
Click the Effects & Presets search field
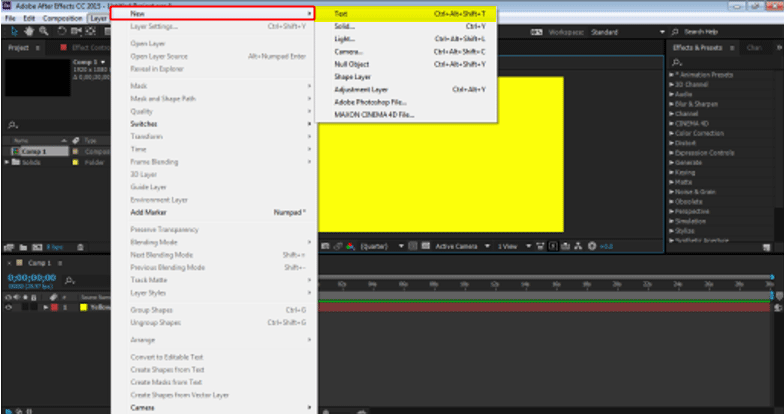(x=725, y=62)
